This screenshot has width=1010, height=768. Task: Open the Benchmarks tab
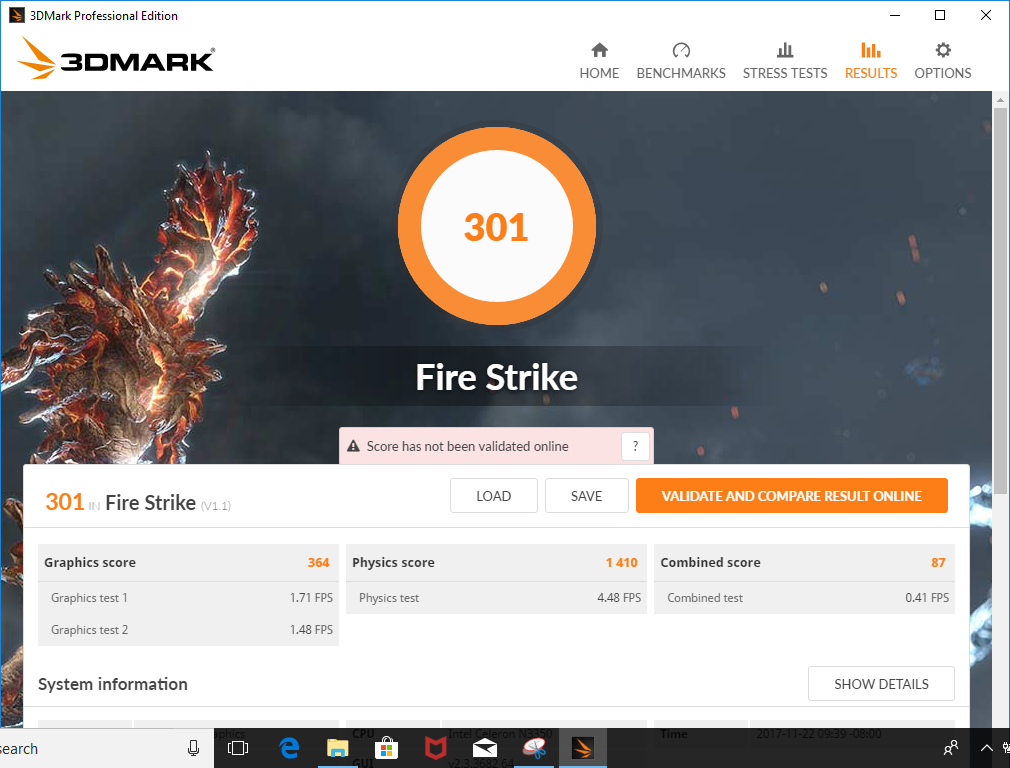coord(681,61)
